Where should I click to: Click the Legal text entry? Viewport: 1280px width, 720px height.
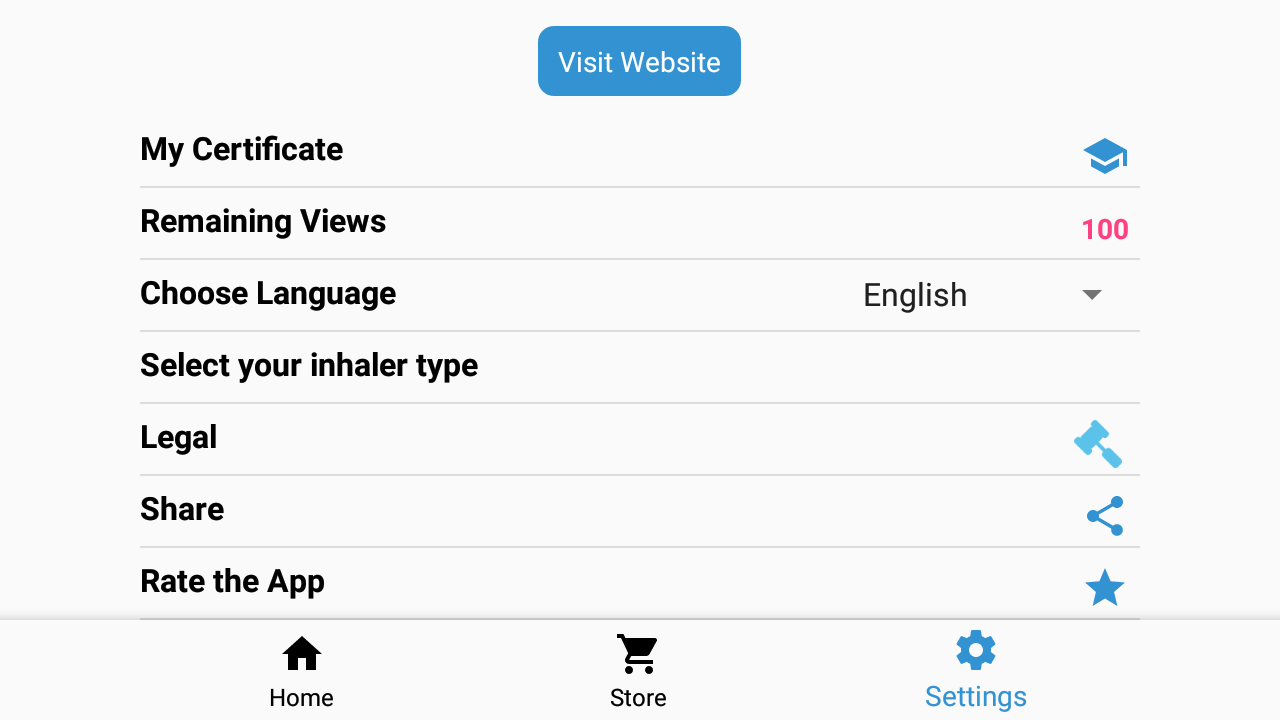point(179,437)
